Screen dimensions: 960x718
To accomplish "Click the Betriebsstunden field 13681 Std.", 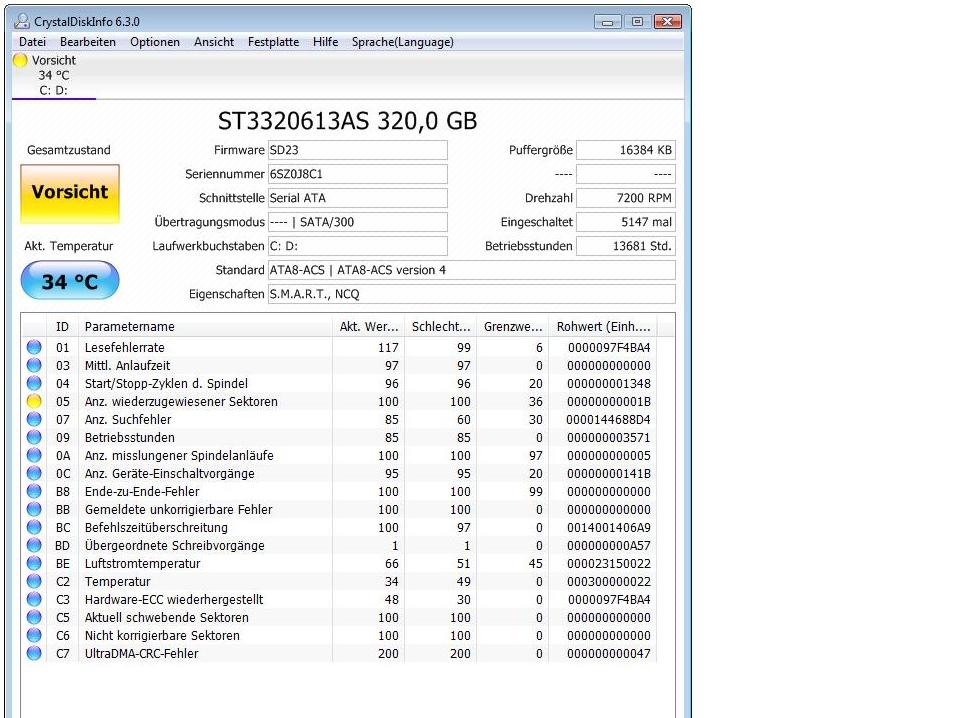I will [x=626, y=246].
